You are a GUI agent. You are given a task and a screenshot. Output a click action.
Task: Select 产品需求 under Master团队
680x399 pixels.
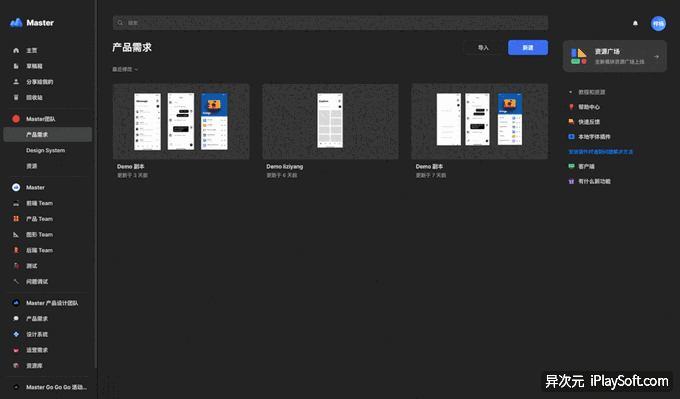(x=48, y=134)
